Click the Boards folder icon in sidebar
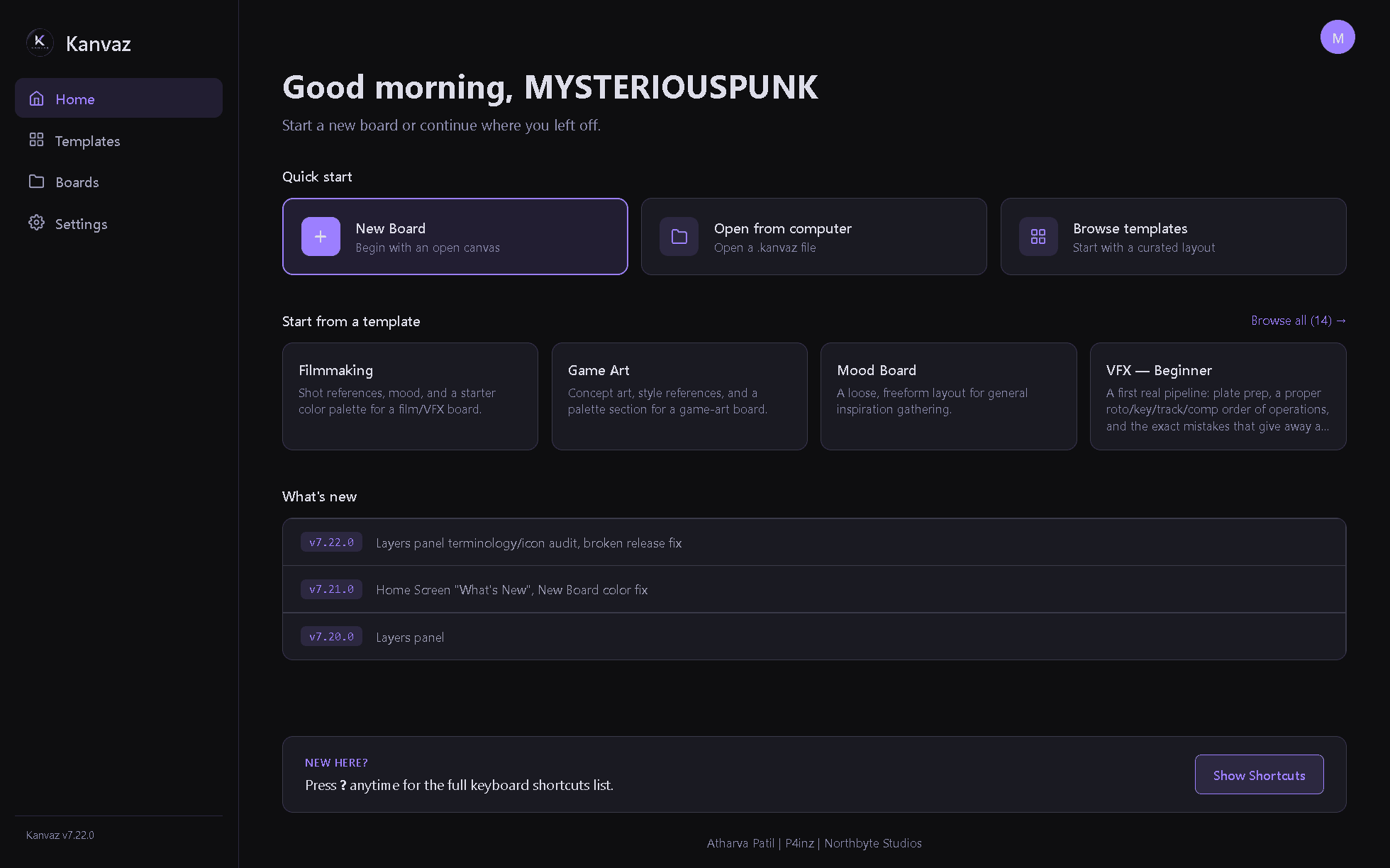The width and height of the screenshot is (1390, 868). point(36,182)
